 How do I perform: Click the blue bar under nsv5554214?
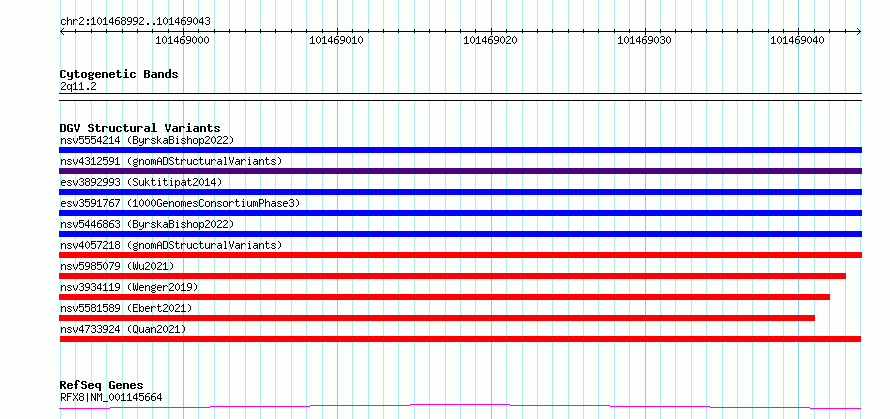coord(460,150)
